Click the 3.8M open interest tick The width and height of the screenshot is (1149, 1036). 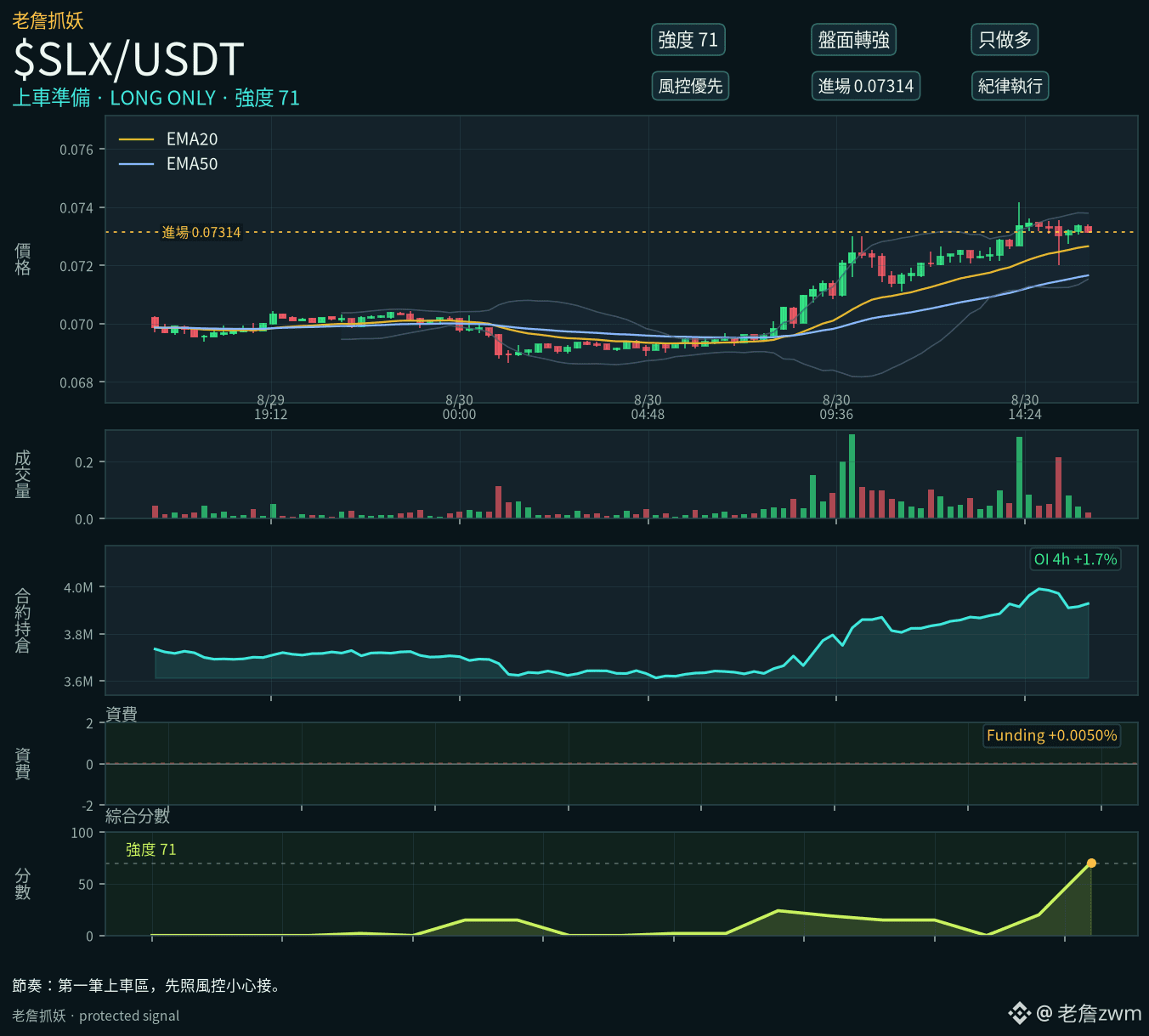78,634
